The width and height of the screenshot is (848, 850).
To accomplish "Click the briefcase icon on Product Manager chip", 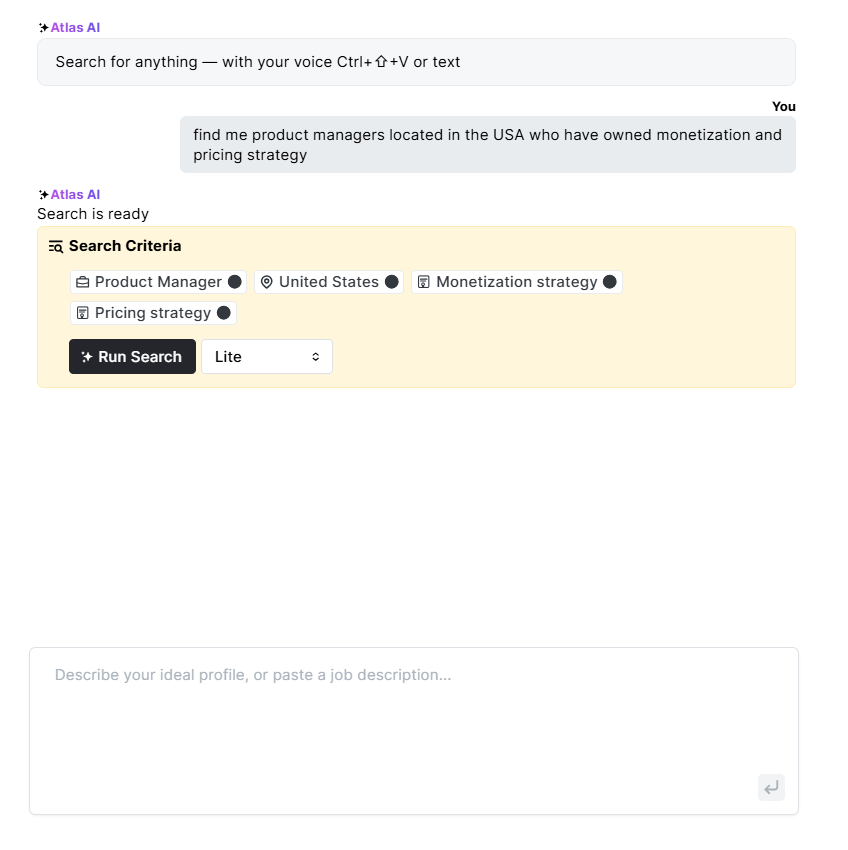I will (x=84, y=281).
